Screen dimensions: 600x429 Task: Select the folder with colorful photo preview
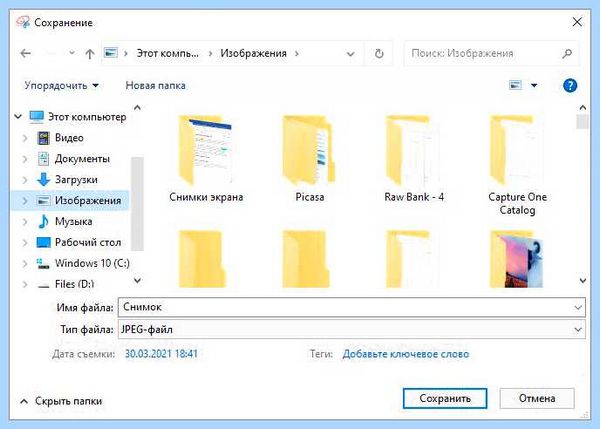click(x=517, y=259)
